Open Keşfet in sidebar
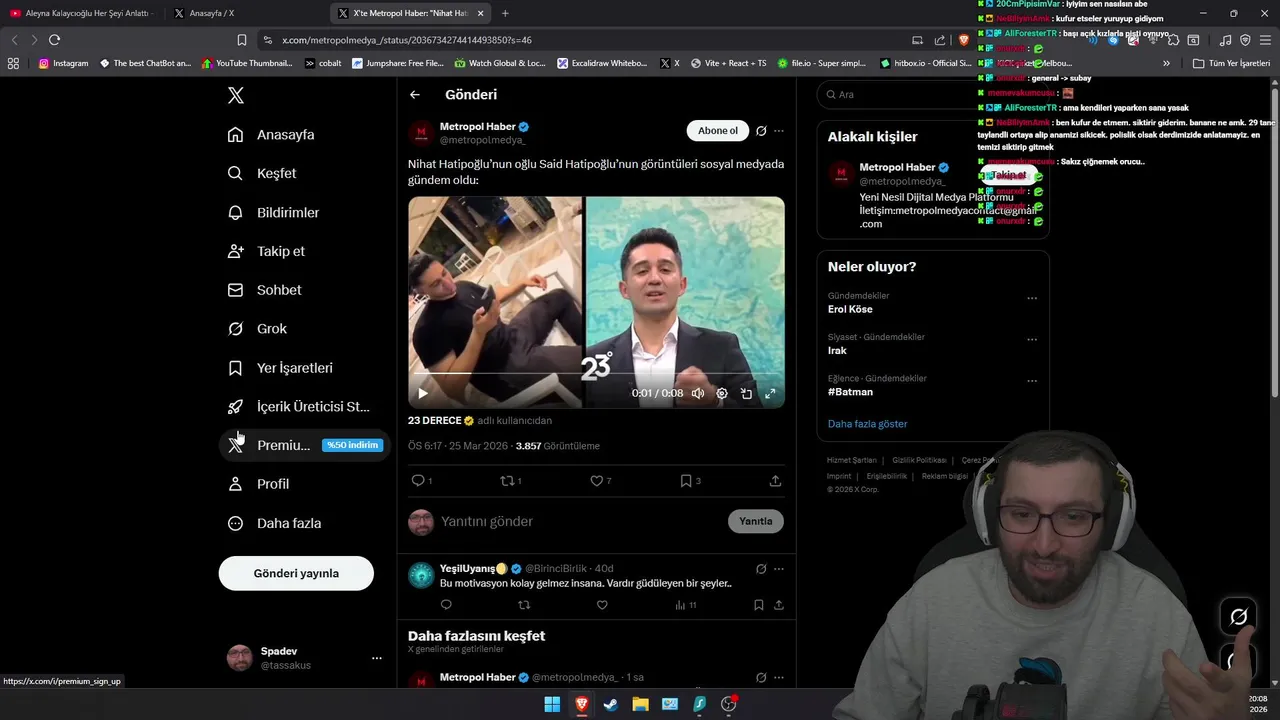 [x=262, y=173]
